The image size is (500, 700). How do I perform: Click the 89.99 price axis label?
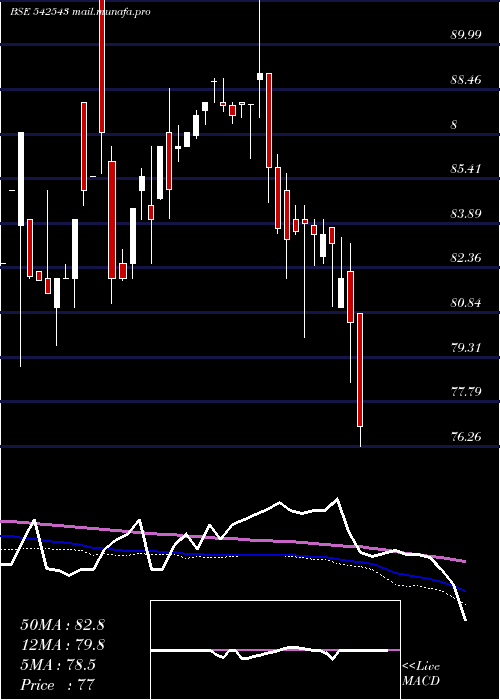[466, 35]
